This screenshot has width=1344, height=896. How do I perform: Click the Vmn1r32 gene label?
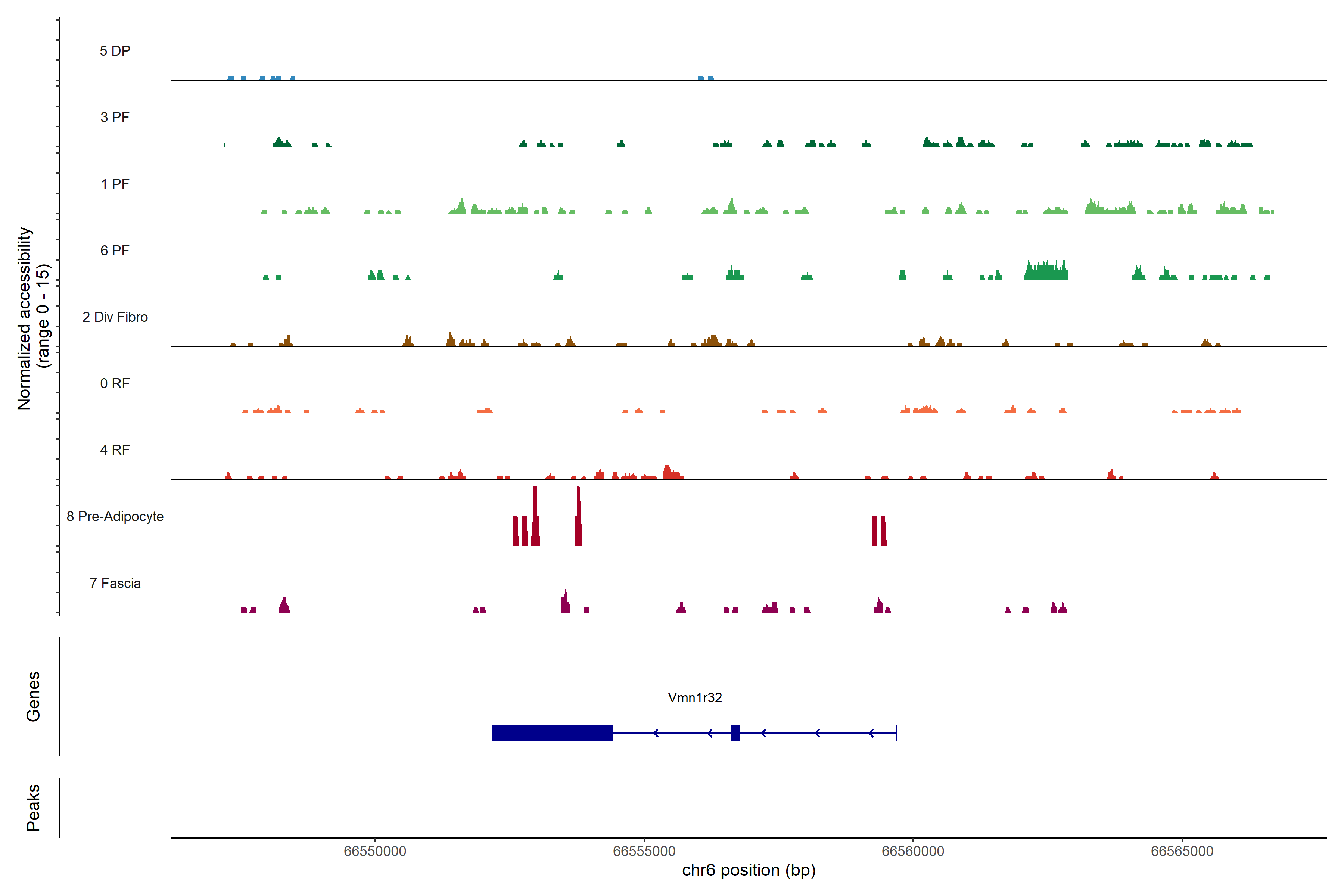[694, 698]
